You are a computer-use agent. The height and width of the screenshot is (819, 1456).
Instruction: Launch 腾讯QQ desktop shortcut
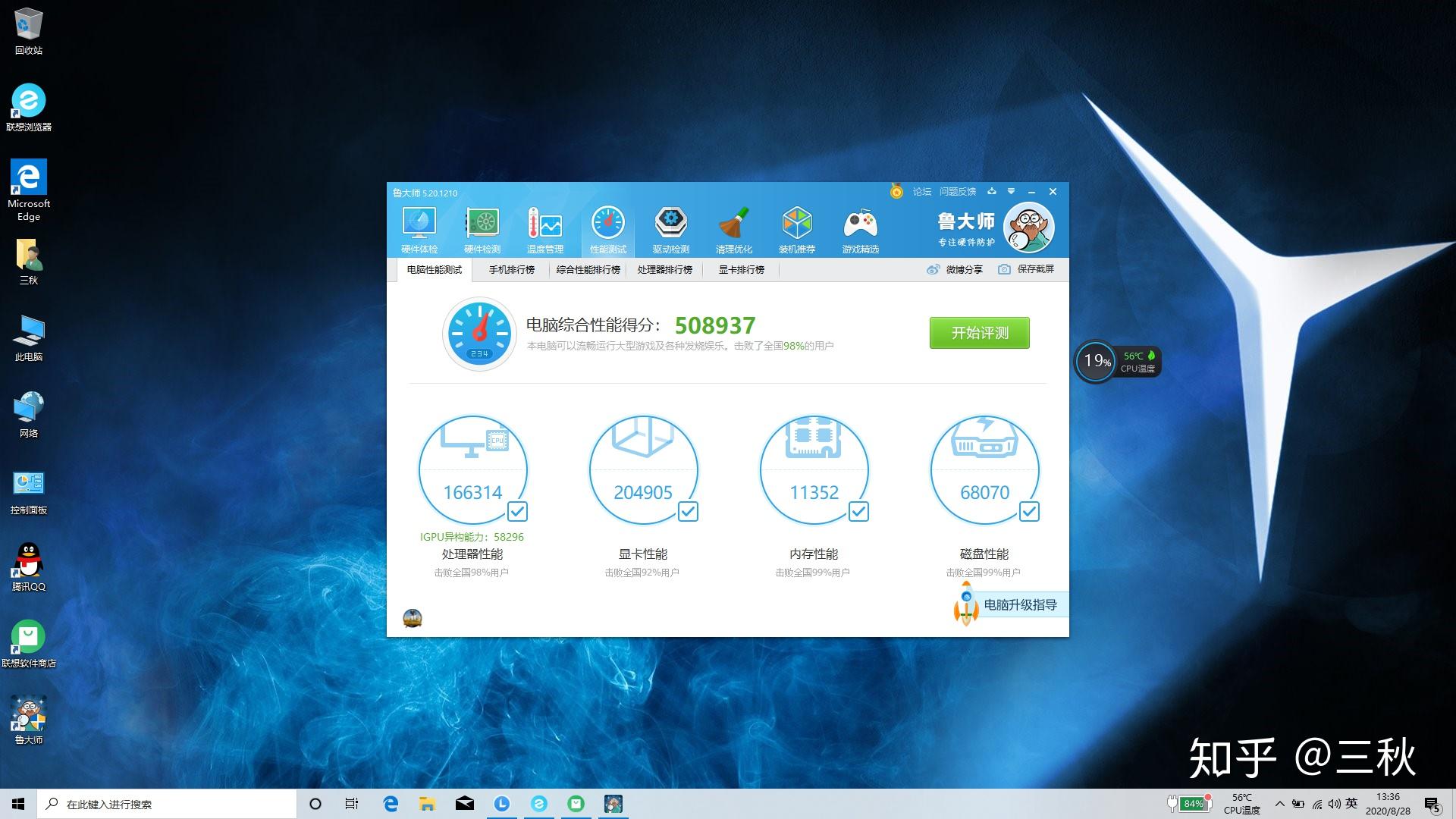[x=29, y=568]
